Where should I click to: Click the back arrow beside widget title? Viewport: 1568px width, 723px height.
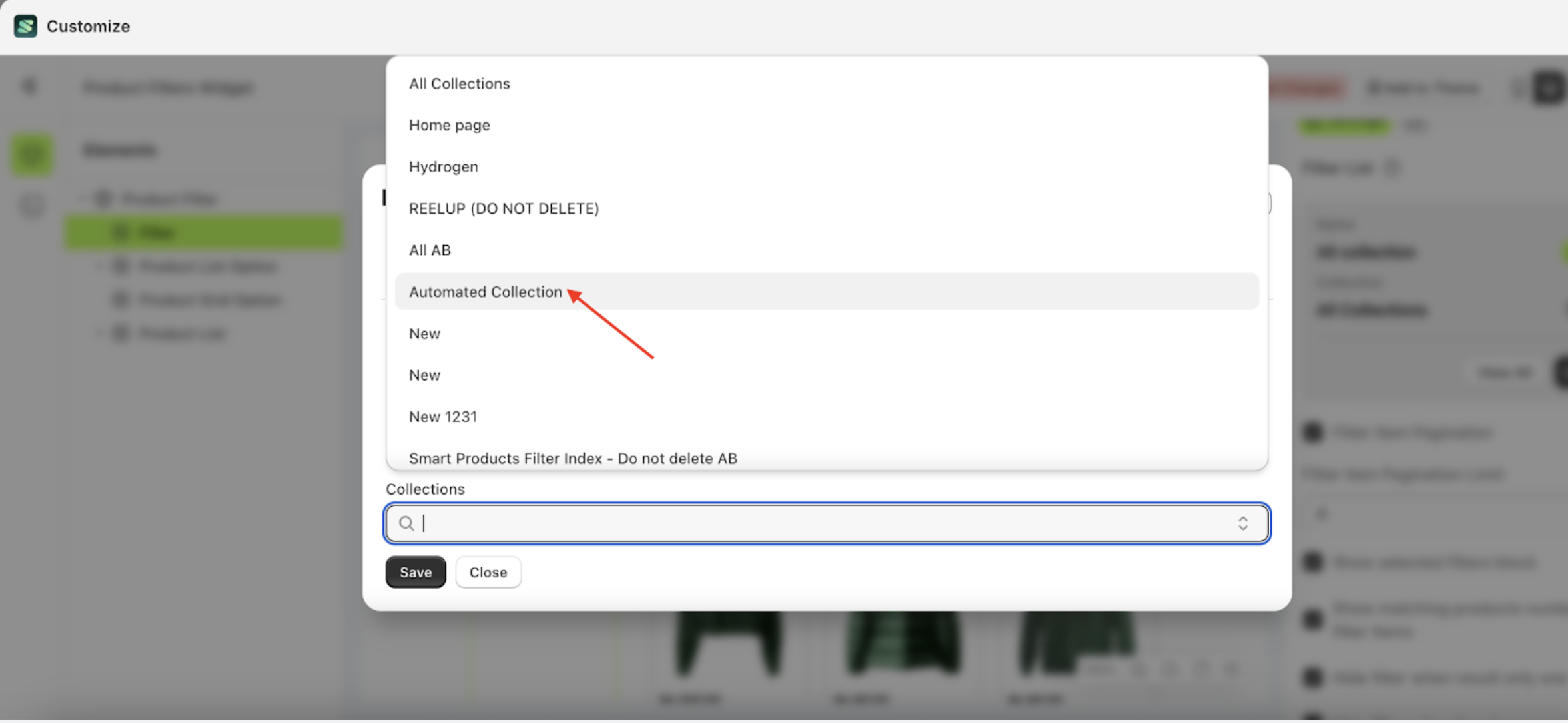[x=29, y=87]
